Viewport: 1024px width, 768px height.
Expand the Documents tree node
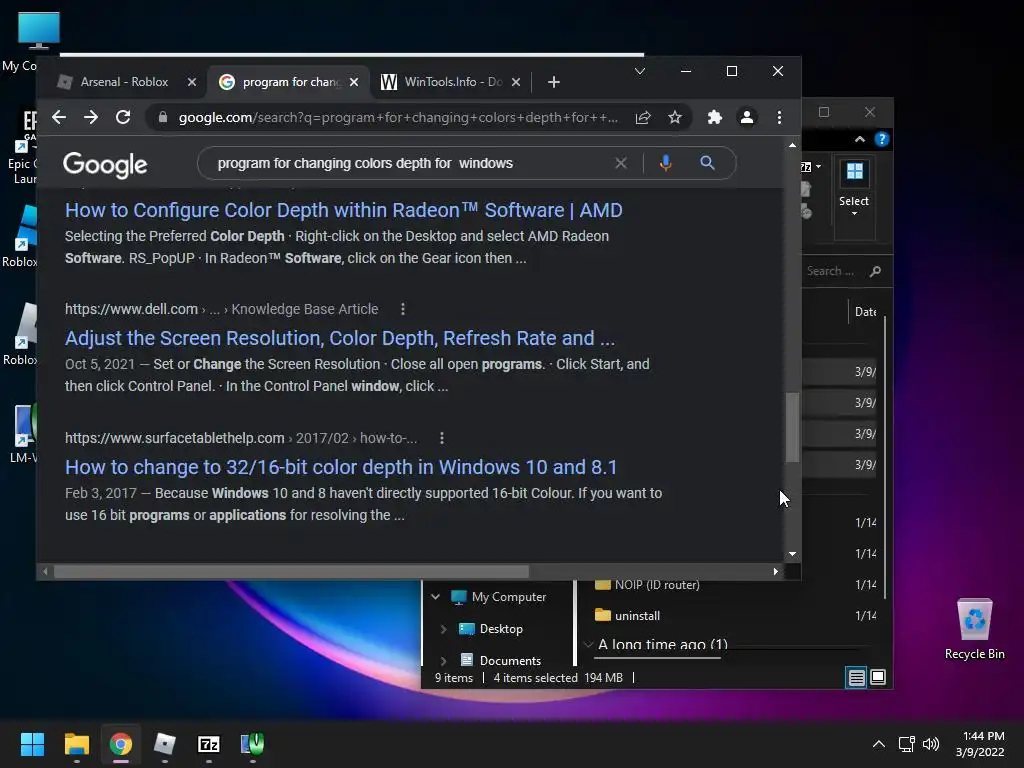443,661
